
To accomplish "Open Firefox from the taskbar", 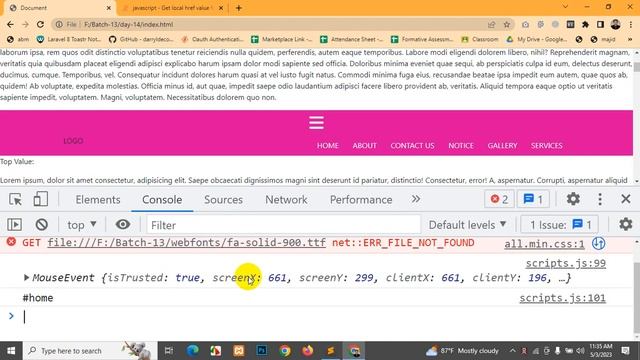I will 308,351.
